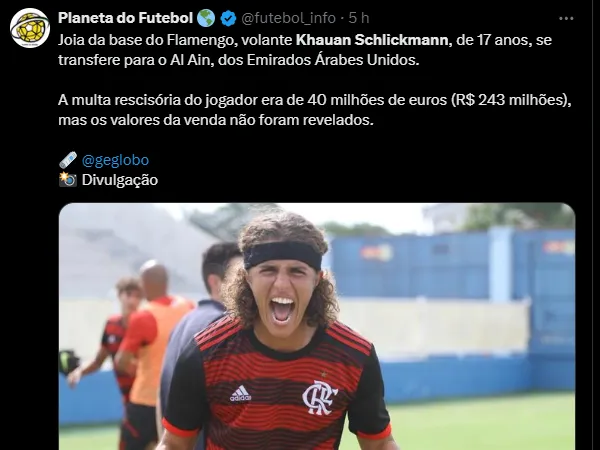The image size is (600, 450).
Task: Click the Planeta do Futebol display name
Action: pos(126,18)
